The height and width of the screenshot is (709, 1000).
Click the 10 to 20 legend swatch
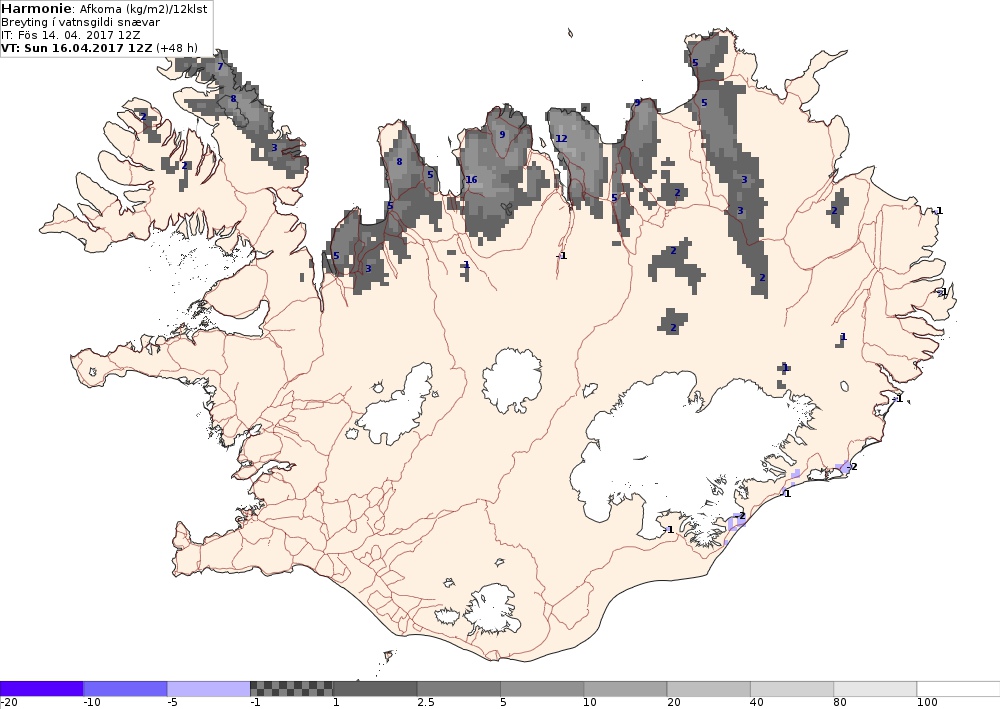click(x=625, y=689)
